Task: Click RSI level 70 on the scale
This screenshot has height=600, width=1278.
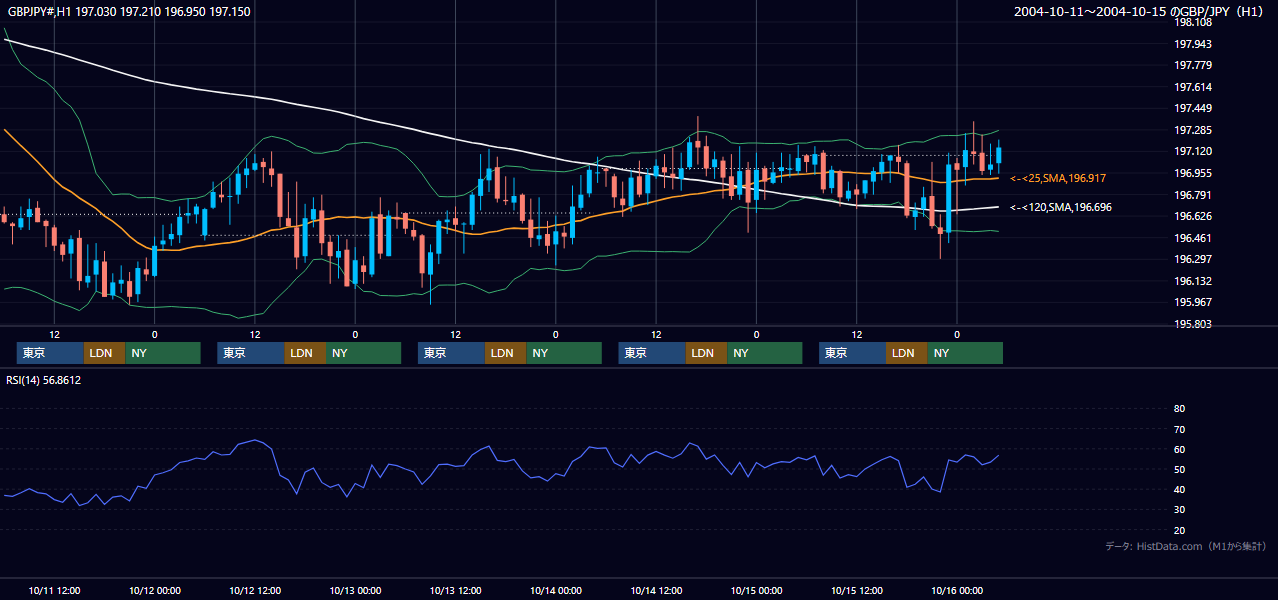Action: [x=1179, y=429]
